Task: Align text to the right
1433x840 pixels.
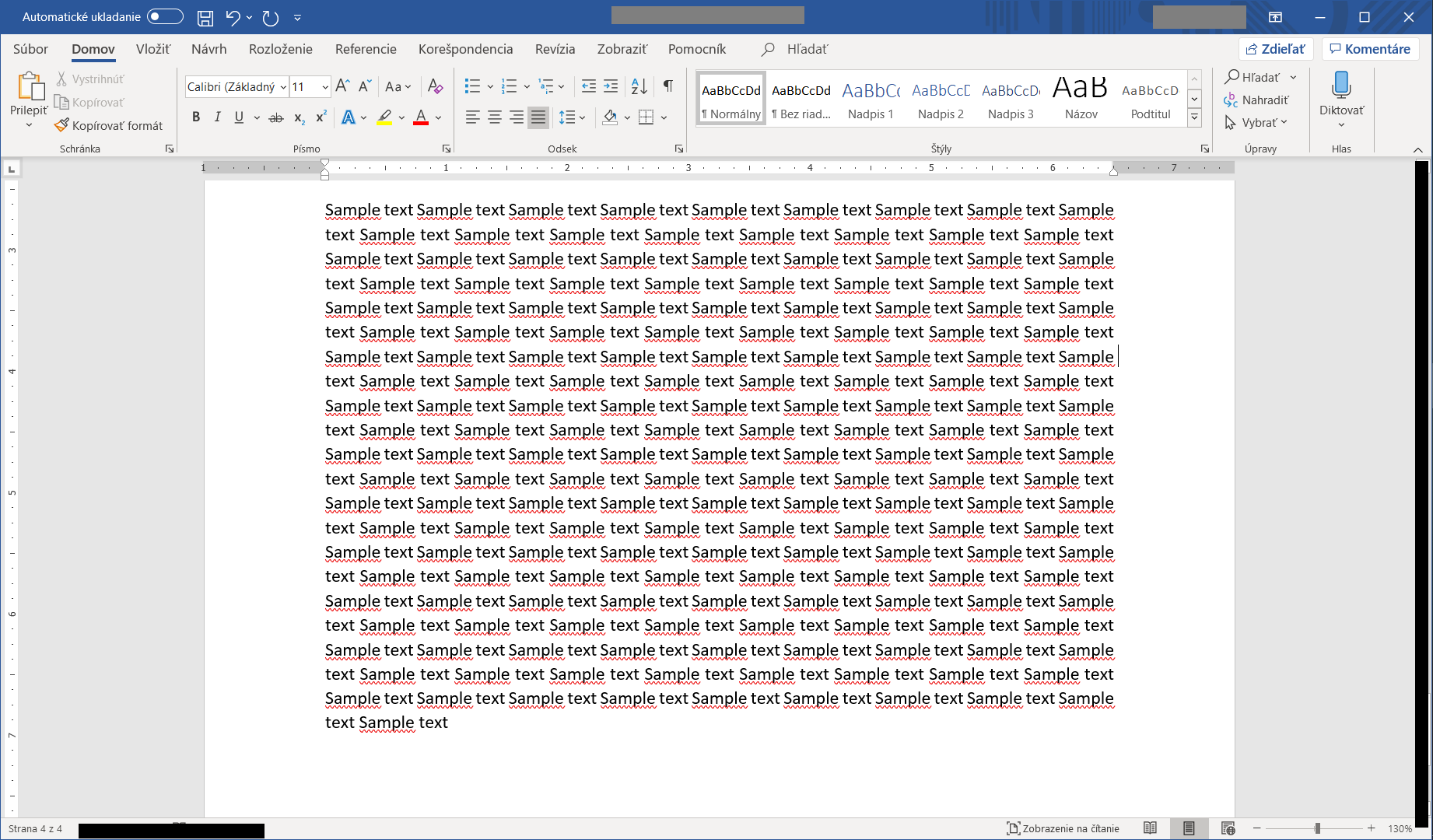Action: point(517,117)
